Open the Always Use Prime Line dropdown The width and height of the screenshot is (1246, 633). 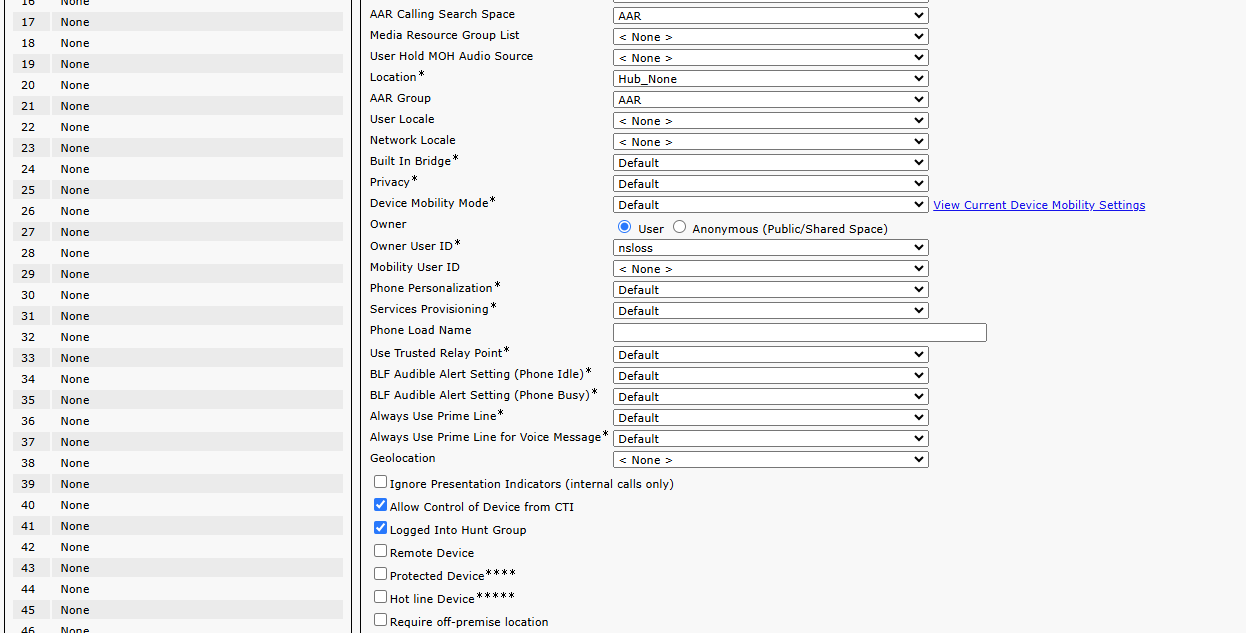(x=770, y=417)
